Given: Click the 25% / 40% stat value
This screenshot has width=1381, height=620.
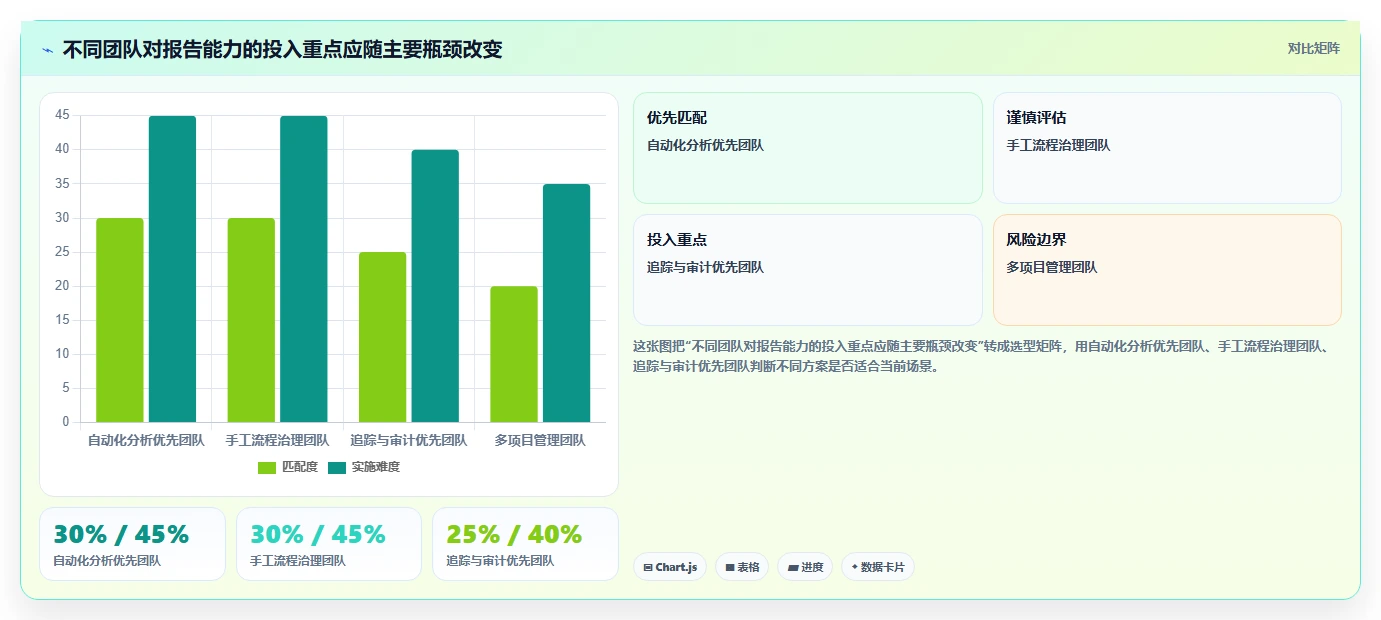Looking at the screenshot, I should click(x=514, y=535).
